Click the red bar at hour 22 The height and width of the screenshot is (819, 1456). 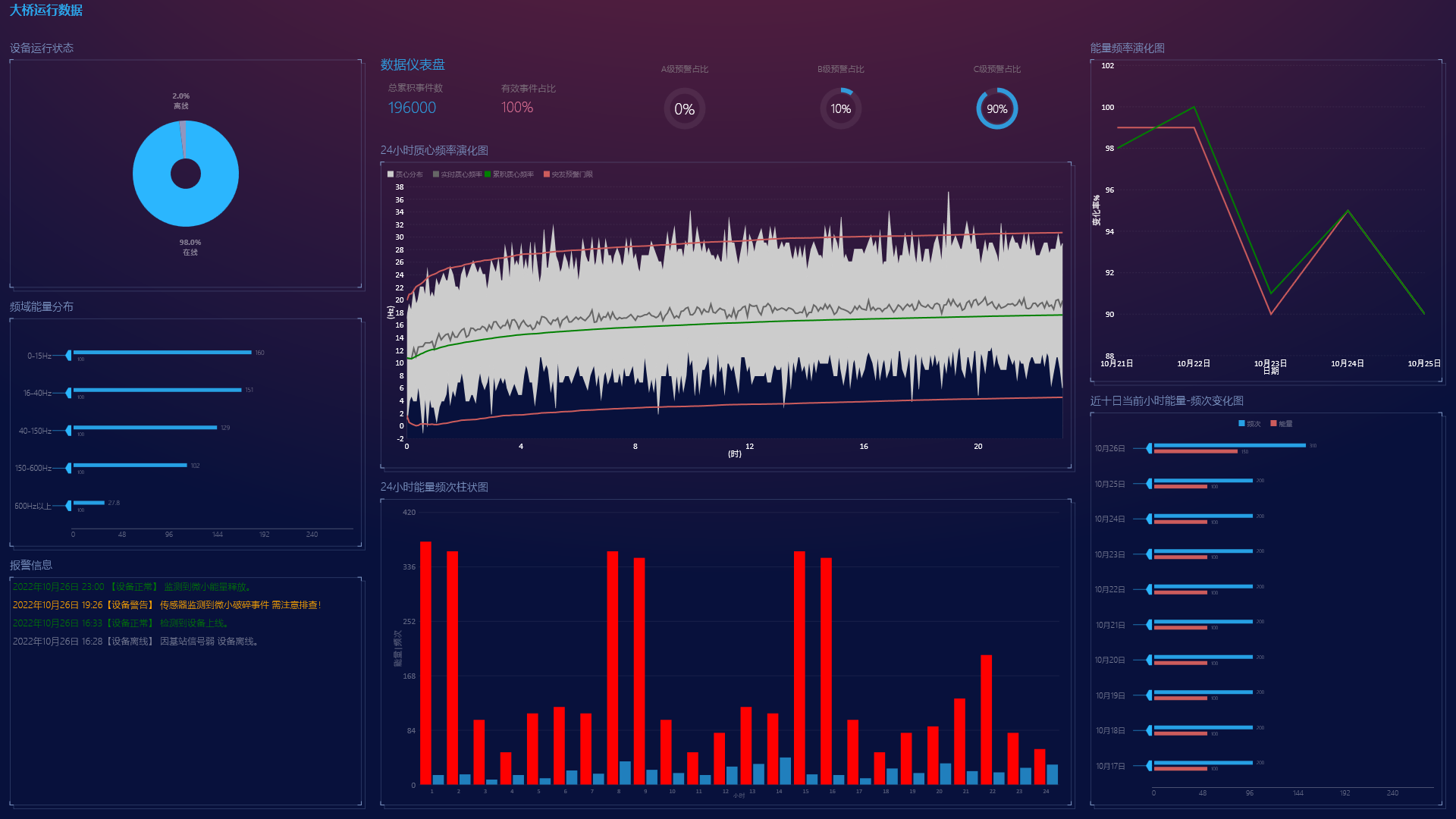click(986, 719)
